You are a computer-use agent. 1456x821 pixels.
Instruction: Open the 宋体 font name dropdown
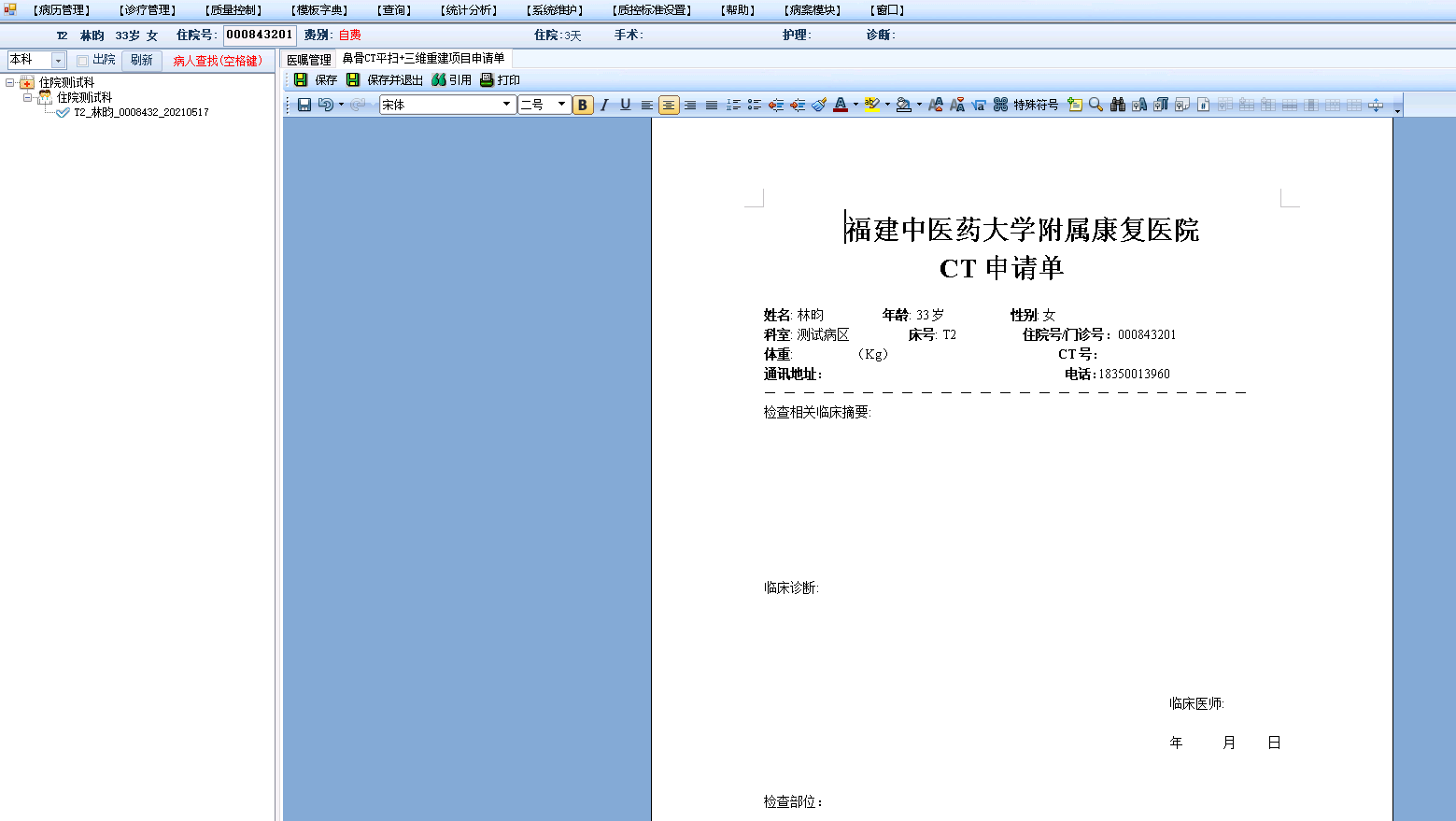pyautogui.click(x=507, y=105)
